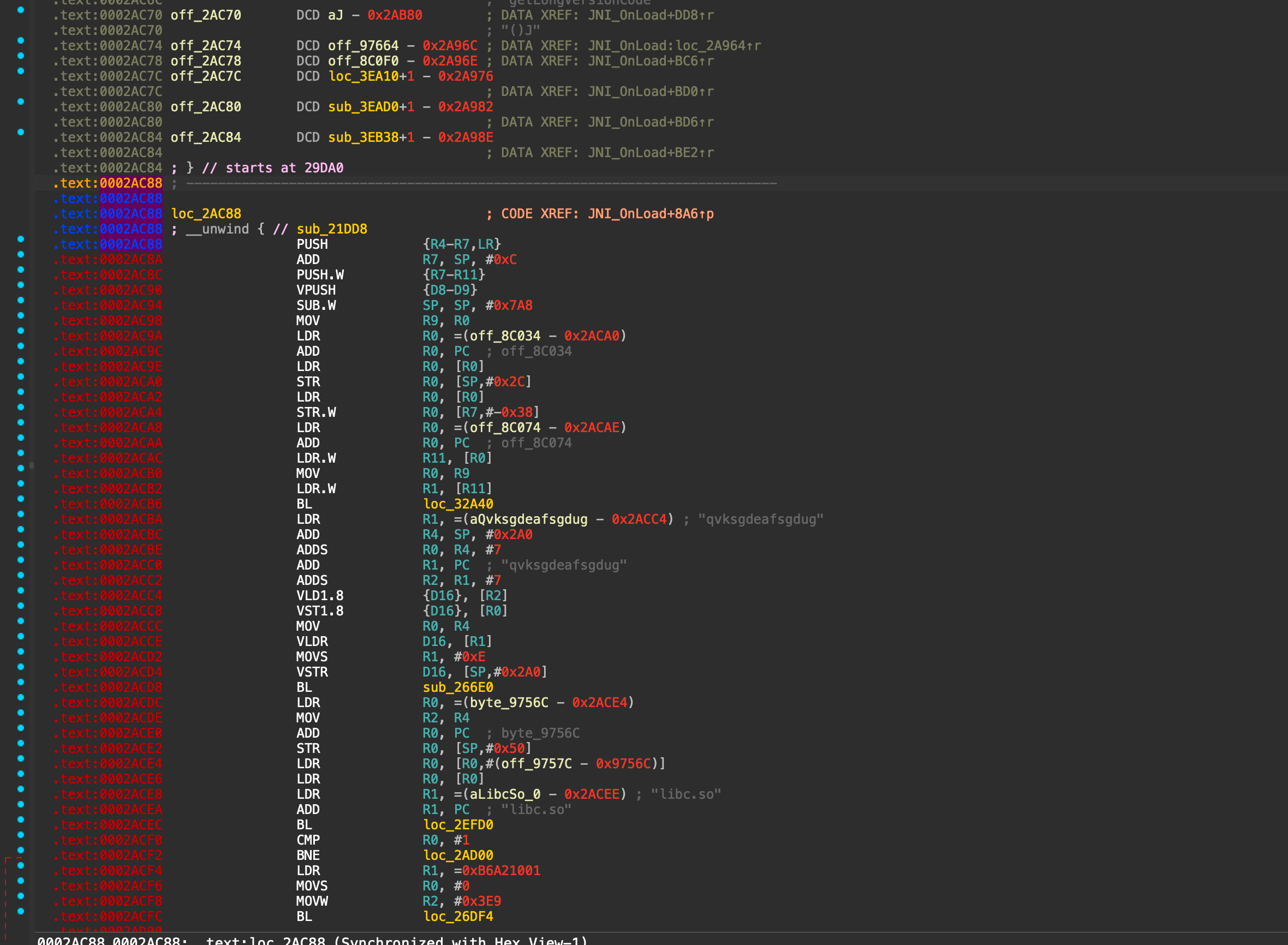Select the off_2AC80 data label
Image resolution: width=1288 pixels, height=945 pixels.
tap(206, 107)
